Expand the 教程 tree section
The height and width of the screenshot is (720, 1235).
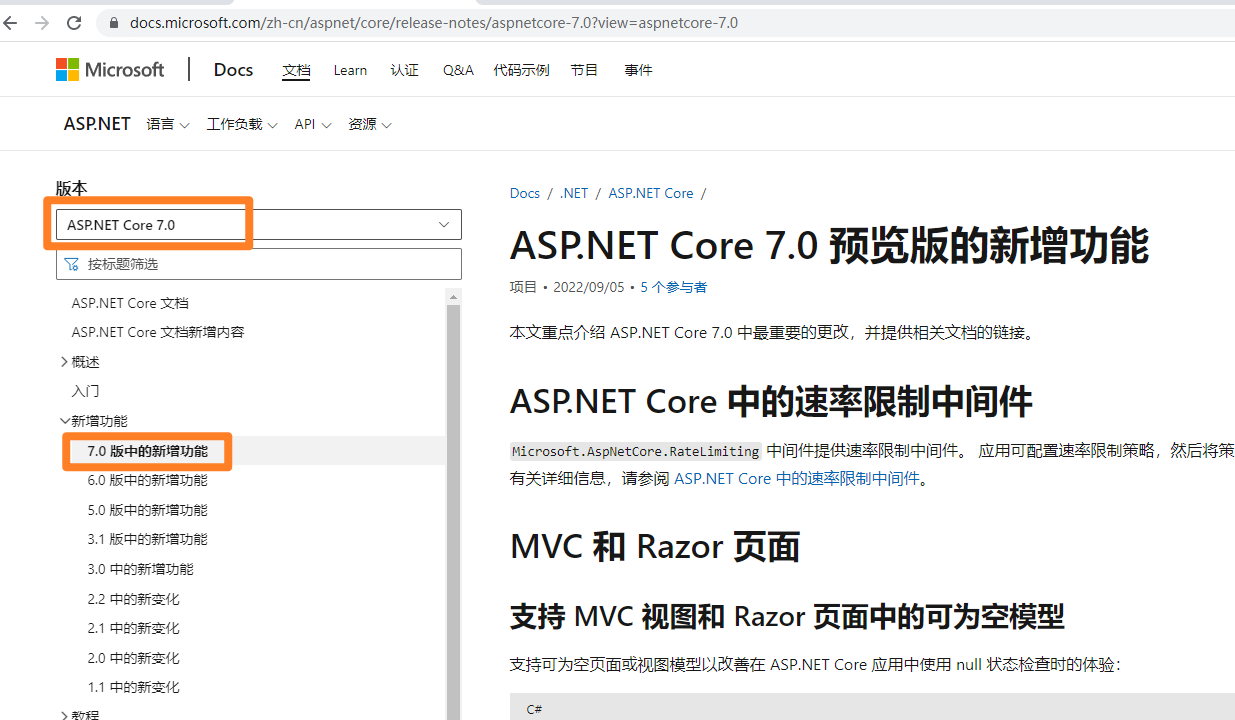click(x=80, y=714)
